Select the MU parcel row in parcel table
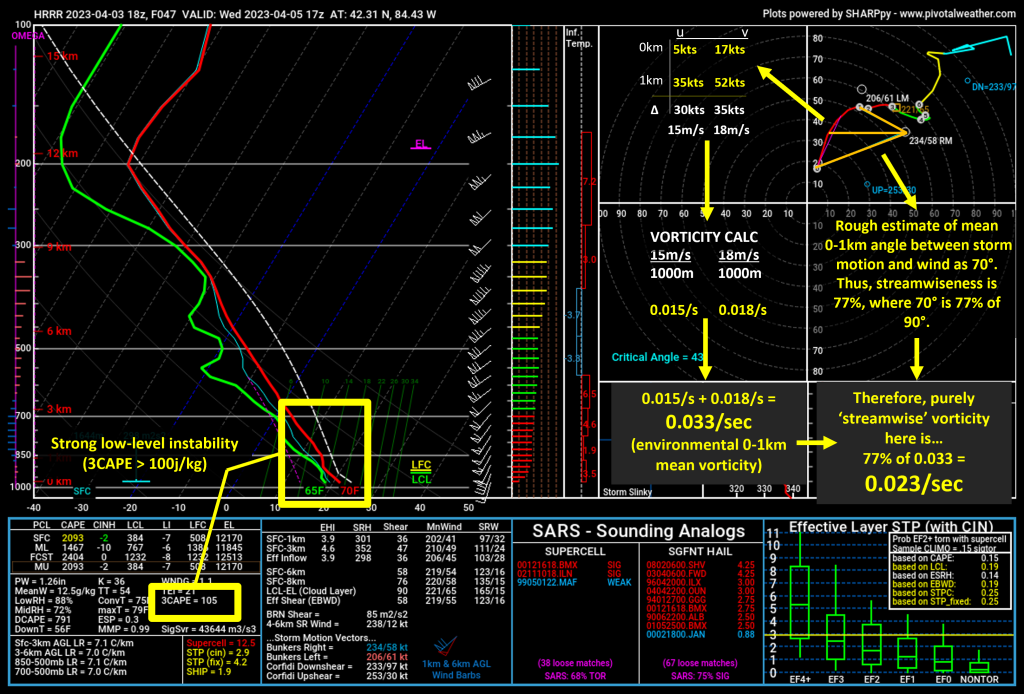 pos(138,567)
